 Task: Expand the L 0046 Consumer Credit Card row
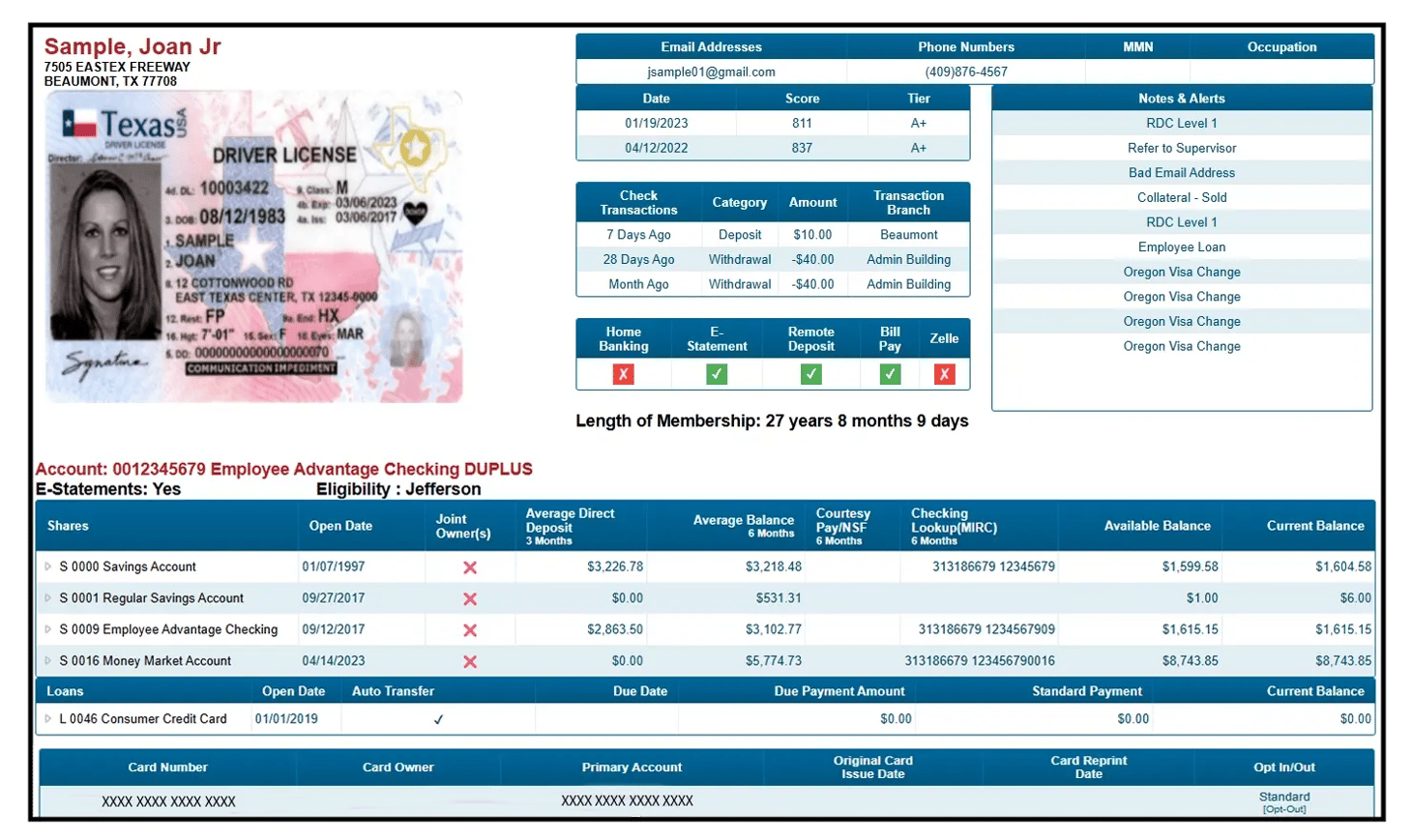click(x=47, y=718)
